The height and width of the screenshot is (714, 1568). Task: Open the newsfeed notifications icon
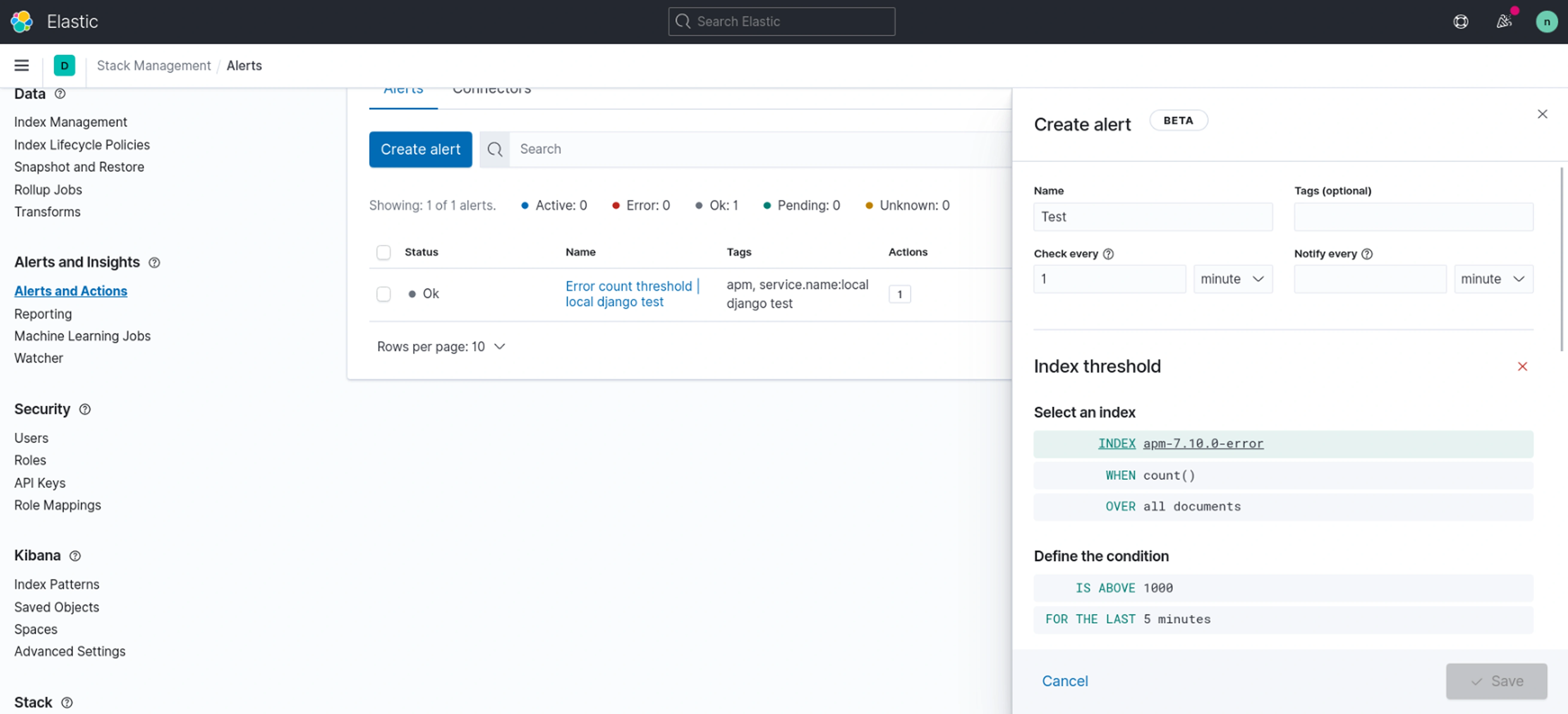[1504, 21]
